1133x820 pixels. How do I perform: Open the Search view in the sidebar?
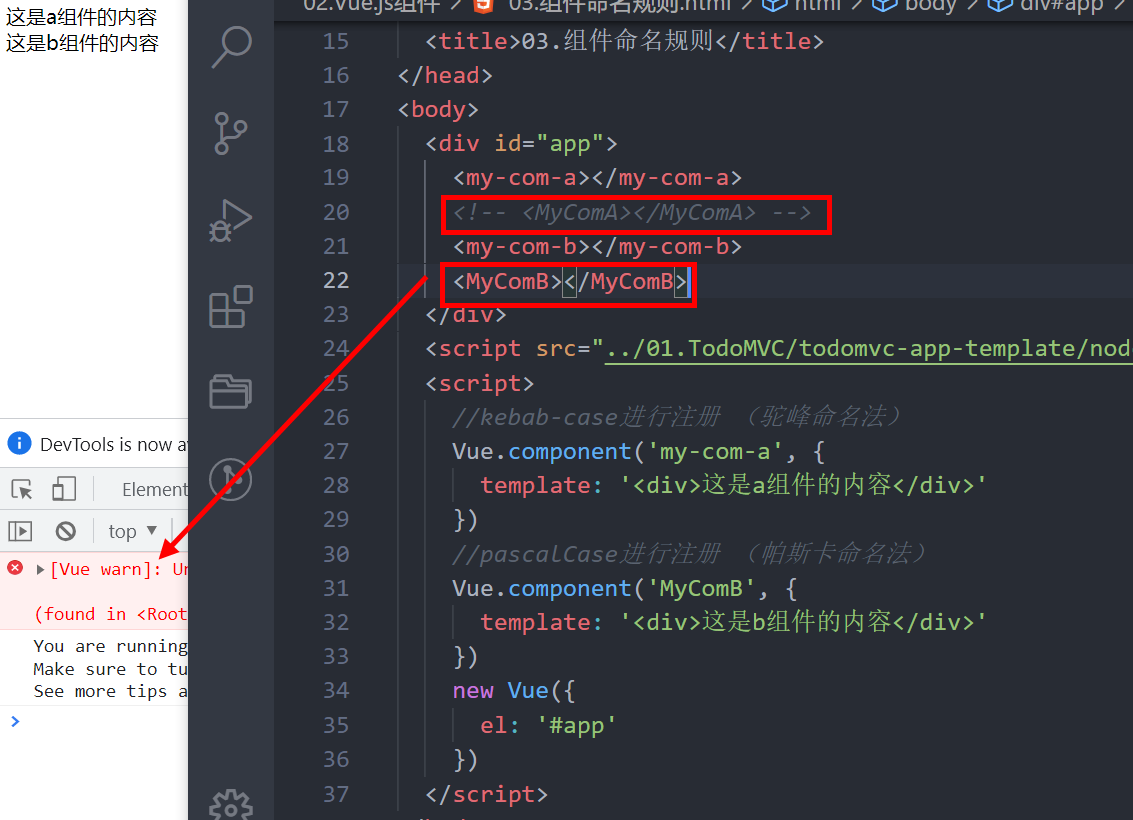231,47
